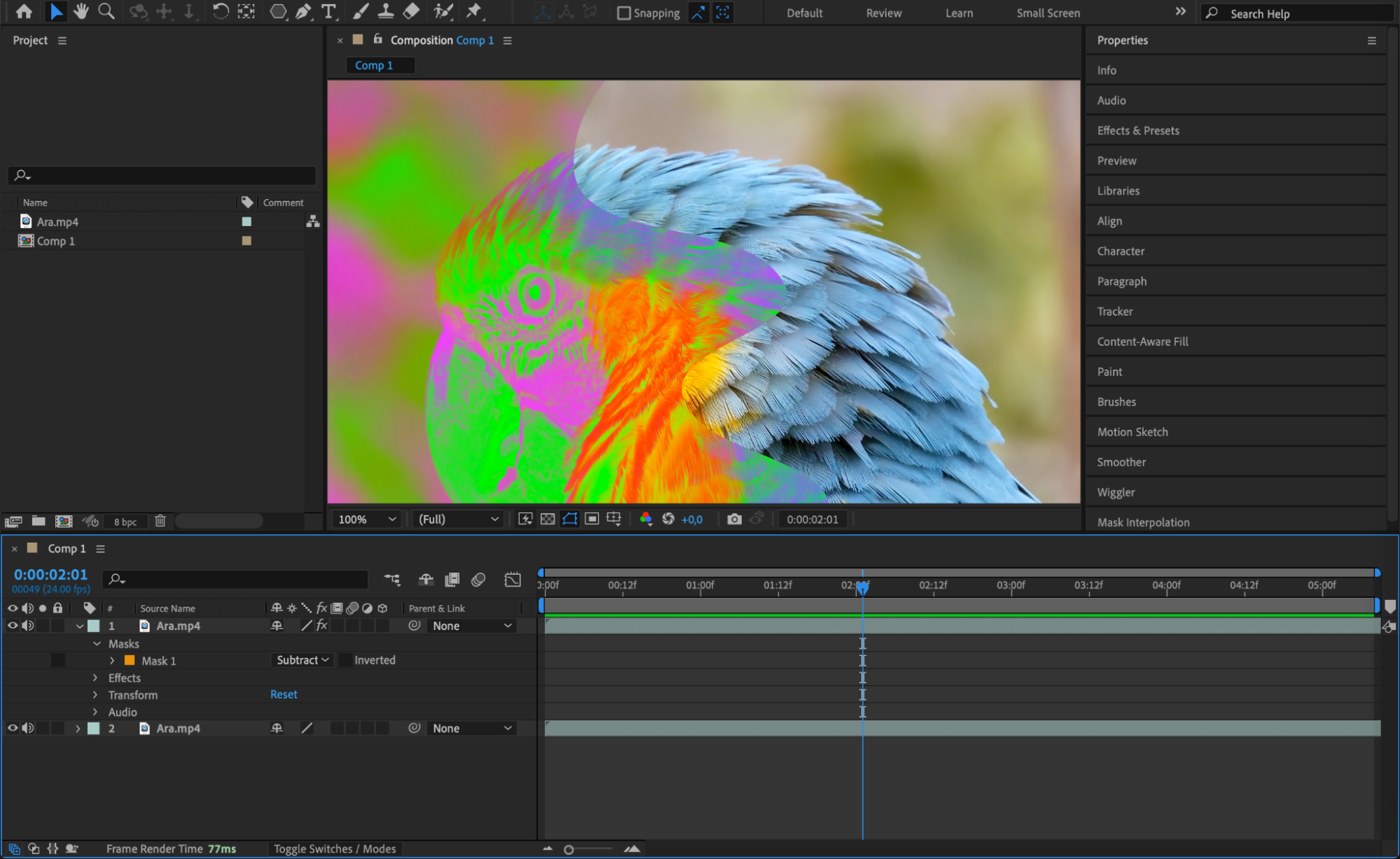This screenshot has height=859, width=1400.
Task: Check the Inverted box for Mask 1
Action: (346, 660)
